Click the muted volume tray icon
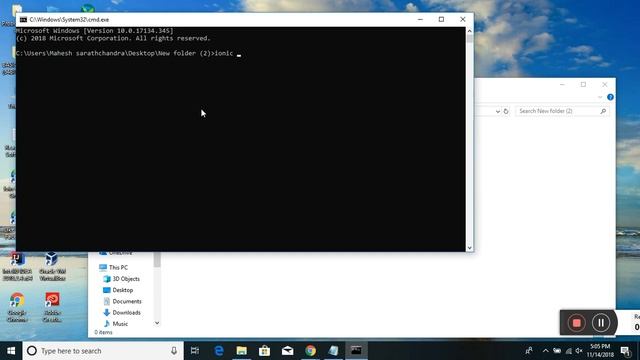Image resolution: width=640 pixels, height=360 pixels. [x=579, y=351]
